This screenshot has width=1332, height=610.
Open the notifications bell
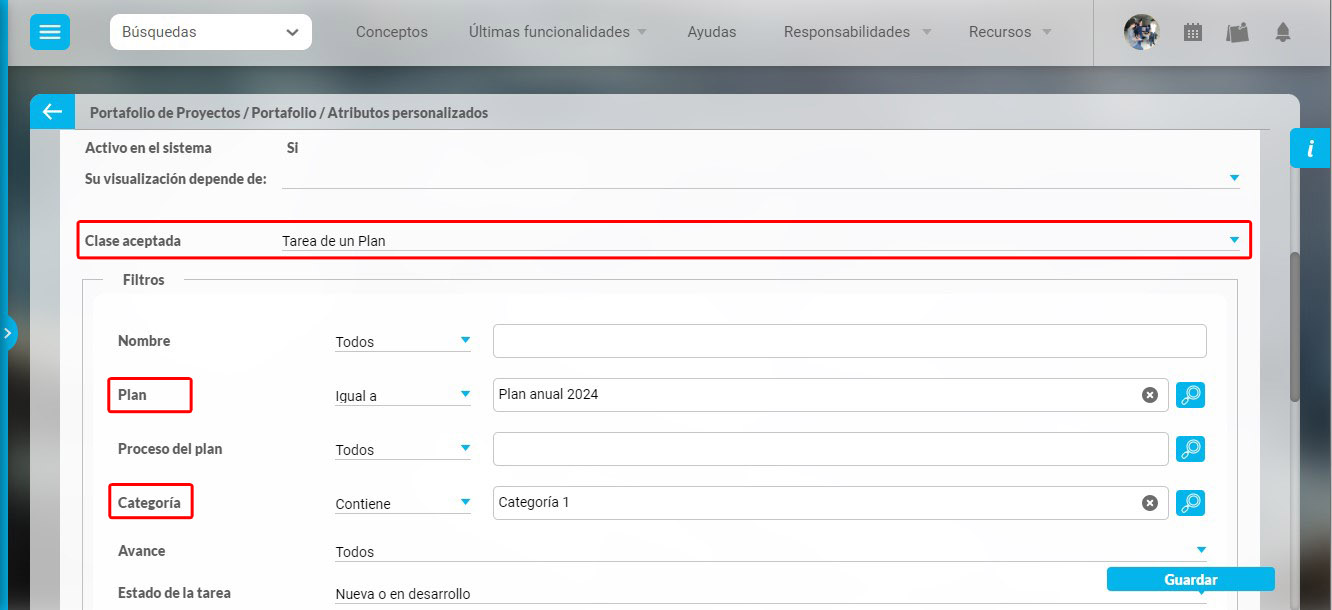tap(1283, 32)
